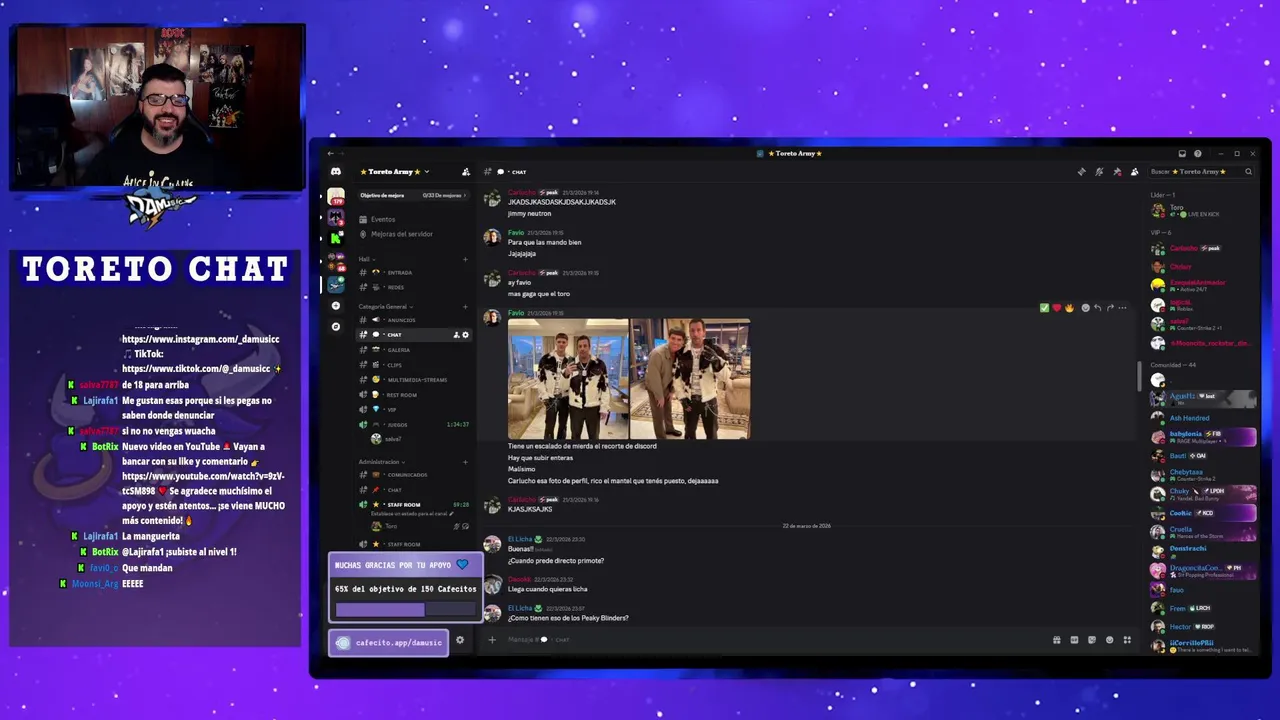Open more options on the hovered message

(1122, 308)
